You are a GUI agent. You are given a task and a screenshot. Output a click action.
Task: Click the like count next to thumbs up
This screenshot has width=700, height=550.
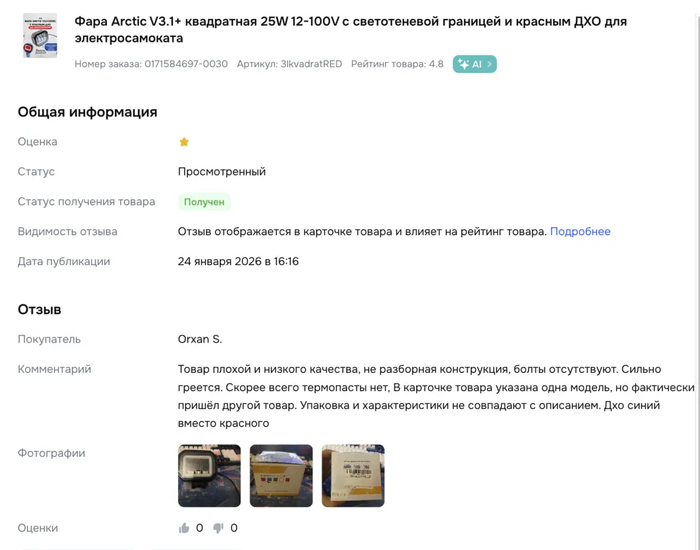tap(200, 528)
